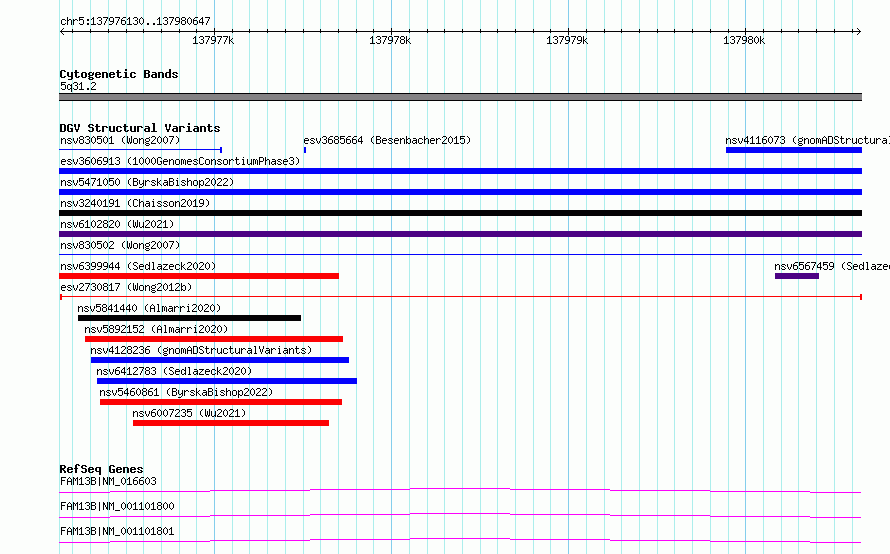This screenshot has height=554, width=890.
Task: Select the red bar of nsv6399944 (Sedlazeck2020)
Action: (x=199, y=276)
